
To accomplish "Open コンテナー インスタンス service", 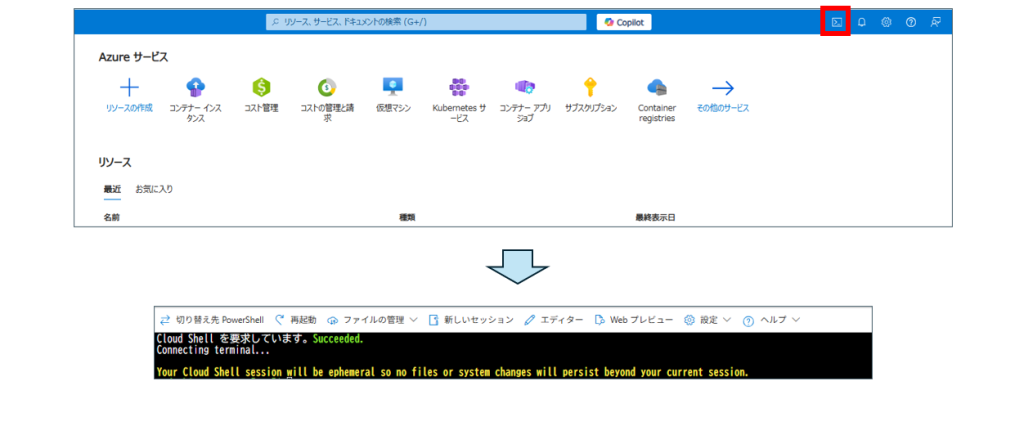I will pos(195,101).
